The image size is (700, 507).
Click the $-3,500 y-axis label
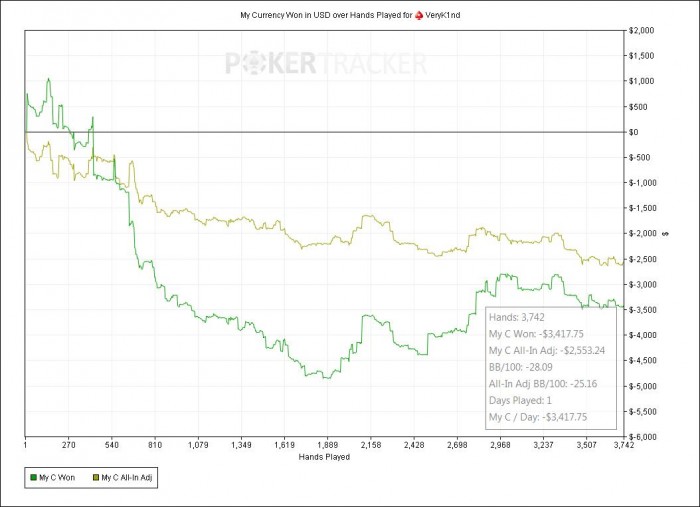point(642,310)
